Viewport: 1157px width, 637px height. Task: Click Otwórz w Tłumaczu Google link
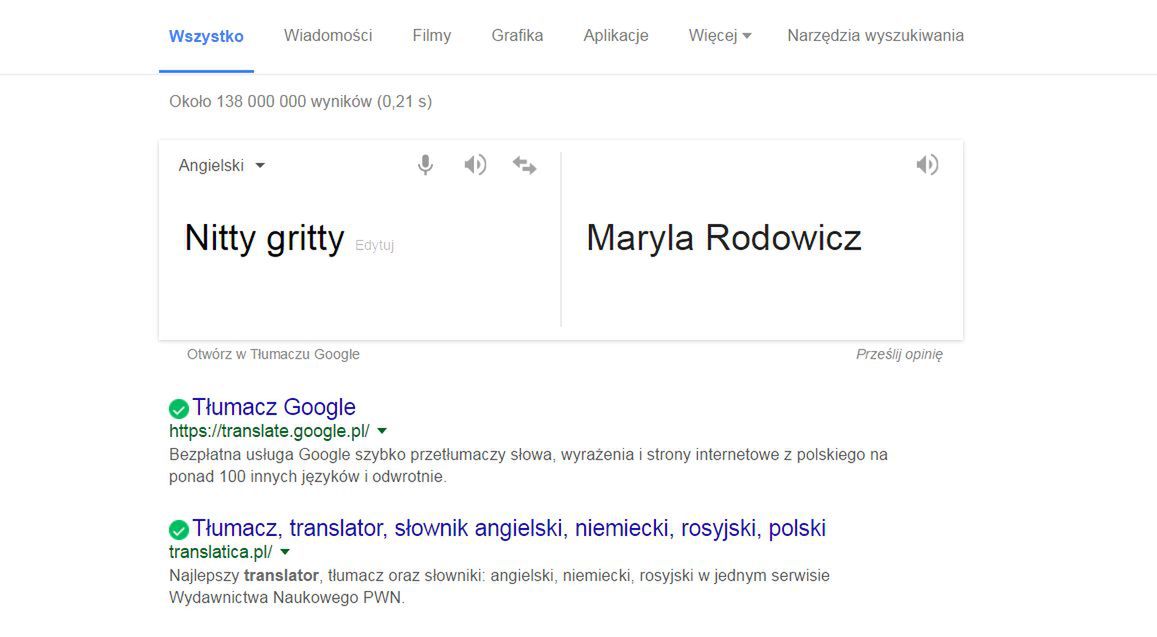click(273, 354)
